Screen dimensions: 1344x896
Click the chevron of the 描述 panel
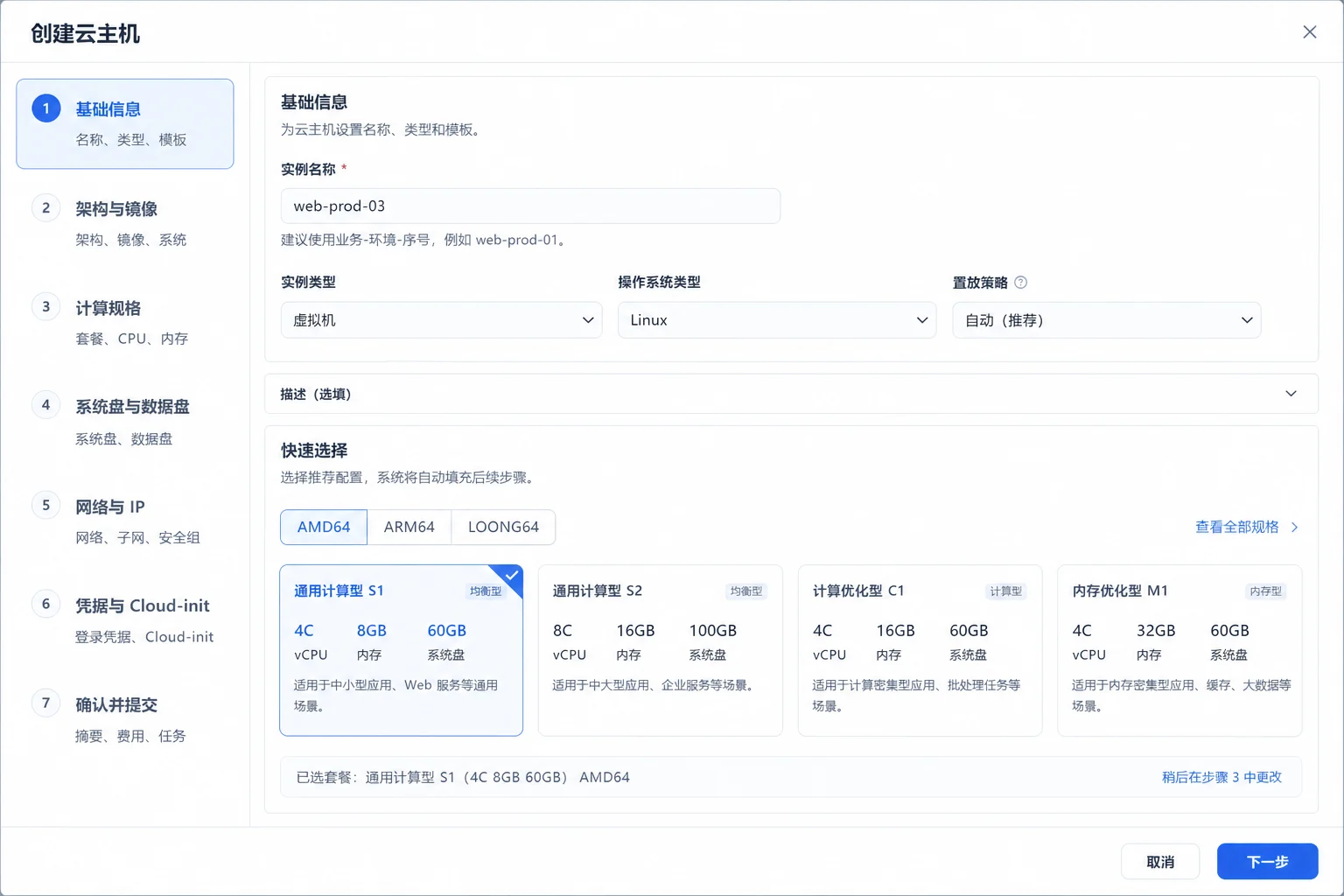(x=1291, y=394)
